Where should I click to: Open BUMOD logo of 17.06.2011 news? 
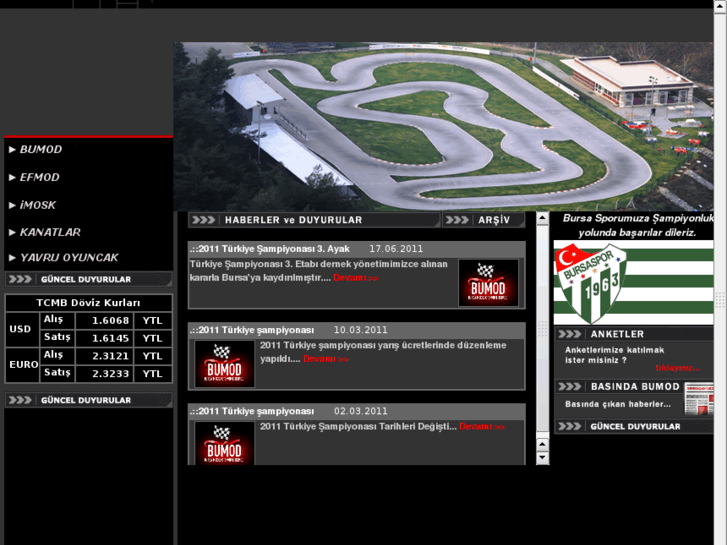click(488, 283)
